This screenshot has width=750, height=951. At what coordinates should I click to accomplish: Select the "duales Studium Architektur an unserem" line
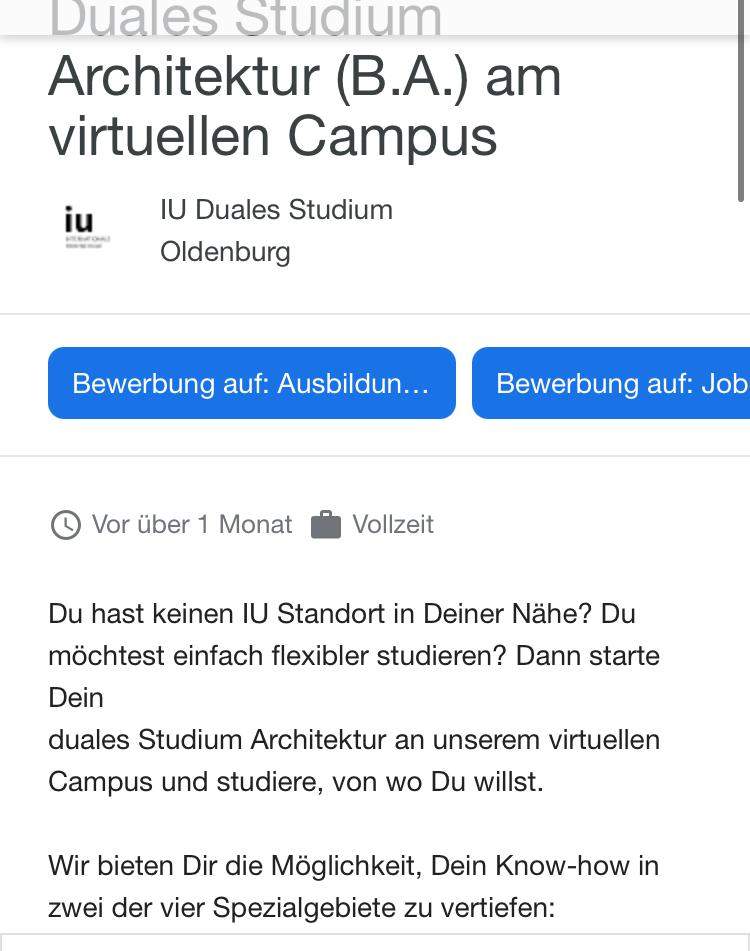click(x=353, y=740)
